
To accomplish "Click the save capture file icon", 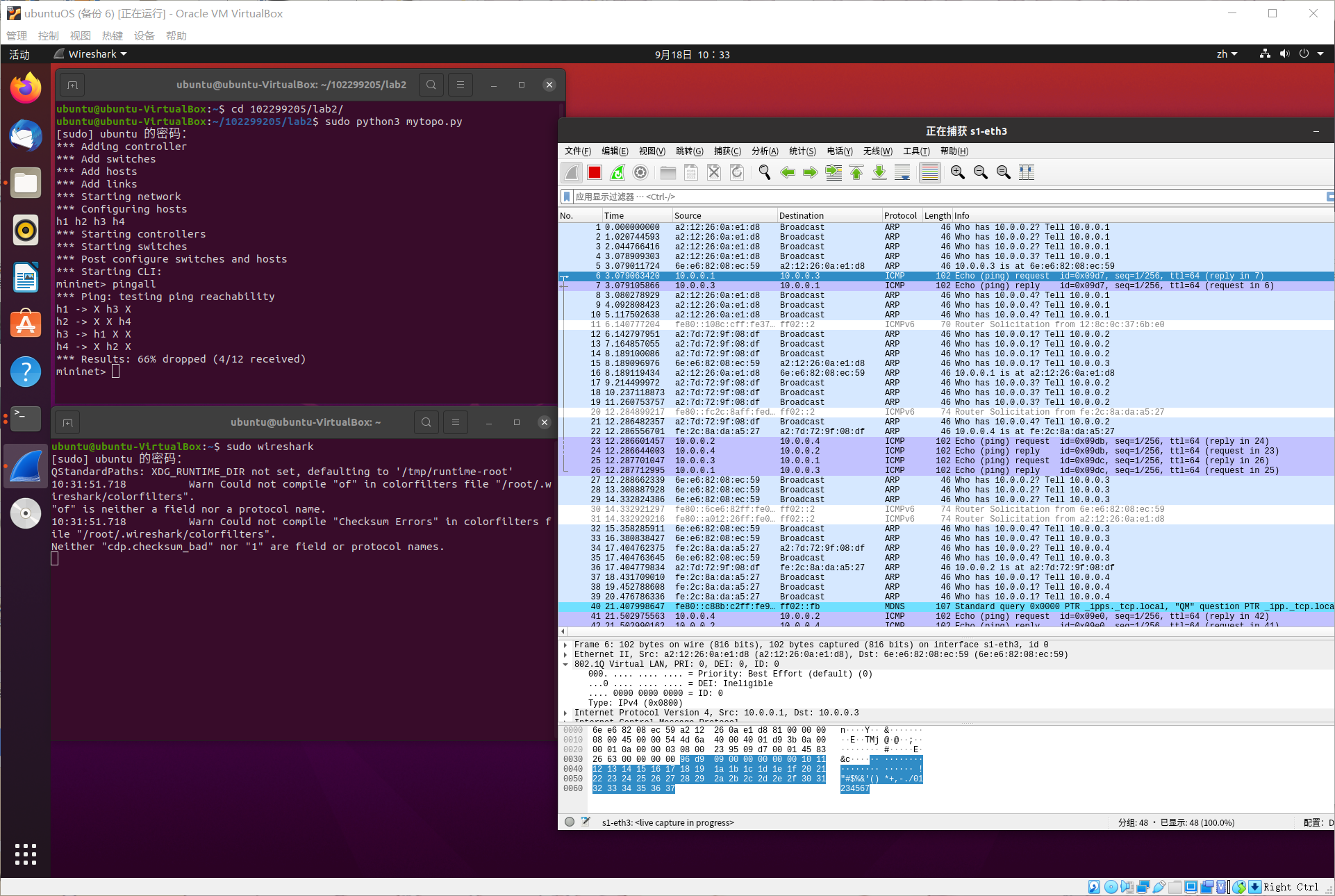I will pos(691,172).
